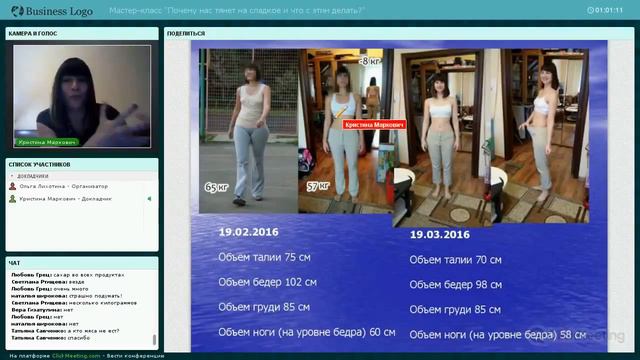This screenshot has height=360, width=640.
Task: Click the Камера и голос panel header
Action: 82,33
